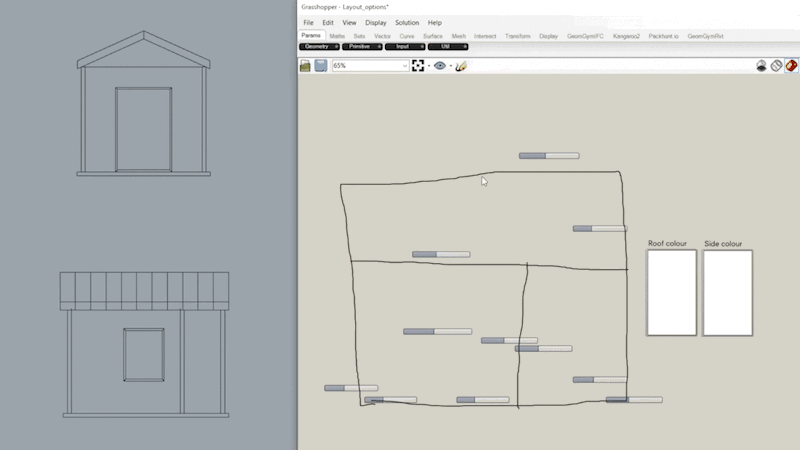Expand the Geometry panel
This screenshot has width=800, height=450.
[319, 46]
